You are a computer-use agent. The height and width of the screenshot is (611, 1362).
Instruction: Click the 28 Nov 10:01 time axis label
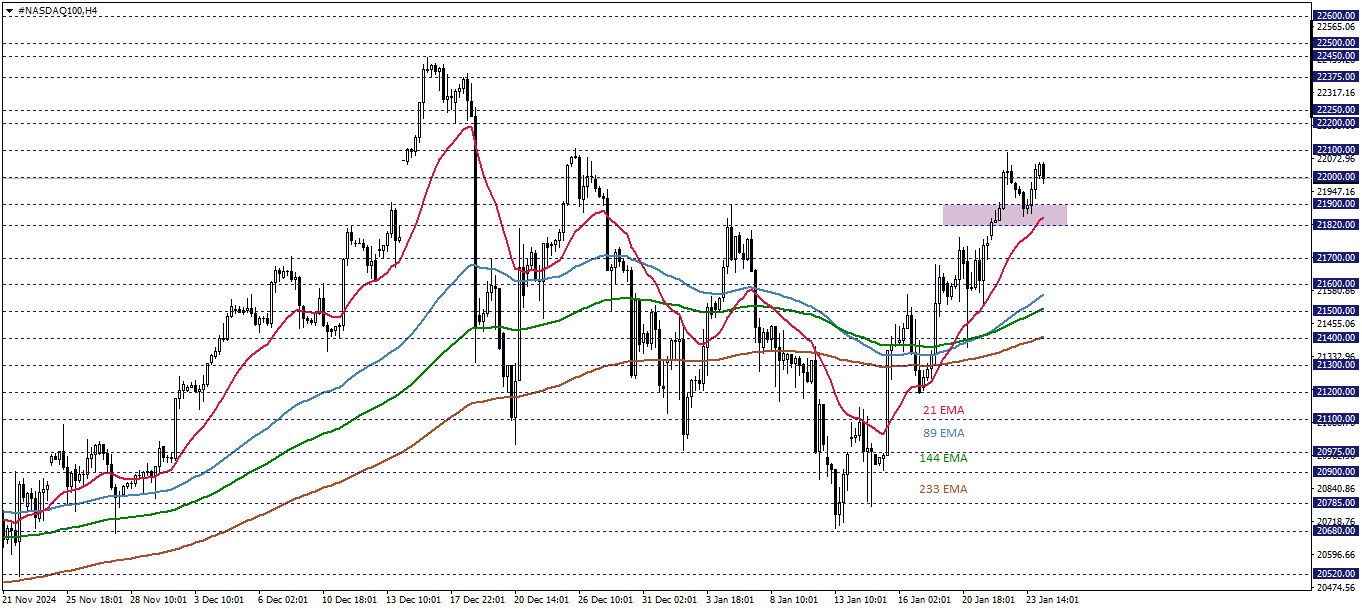point(158,601)
